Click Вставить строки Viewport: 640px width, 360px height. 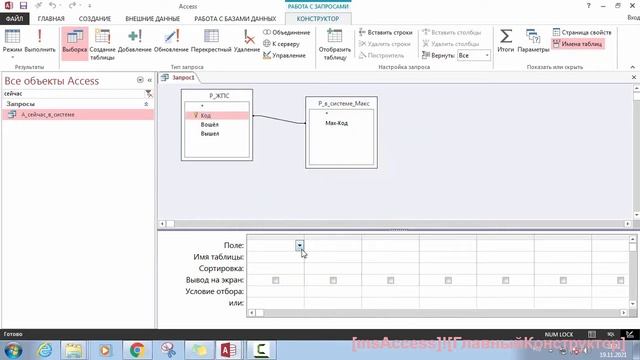[386, 32]
